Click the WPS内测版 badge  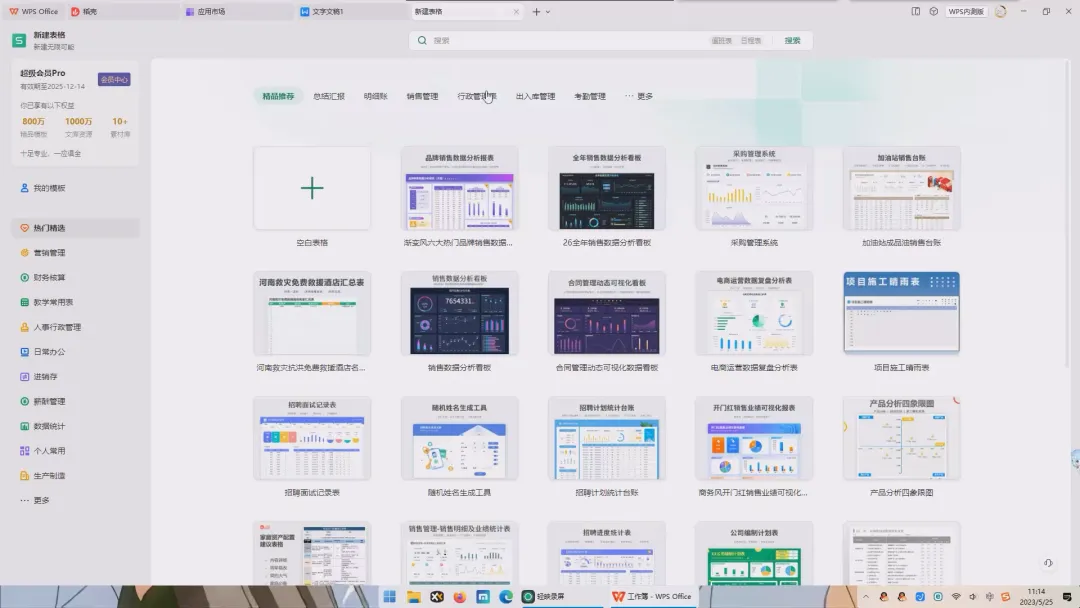[966, 12]
